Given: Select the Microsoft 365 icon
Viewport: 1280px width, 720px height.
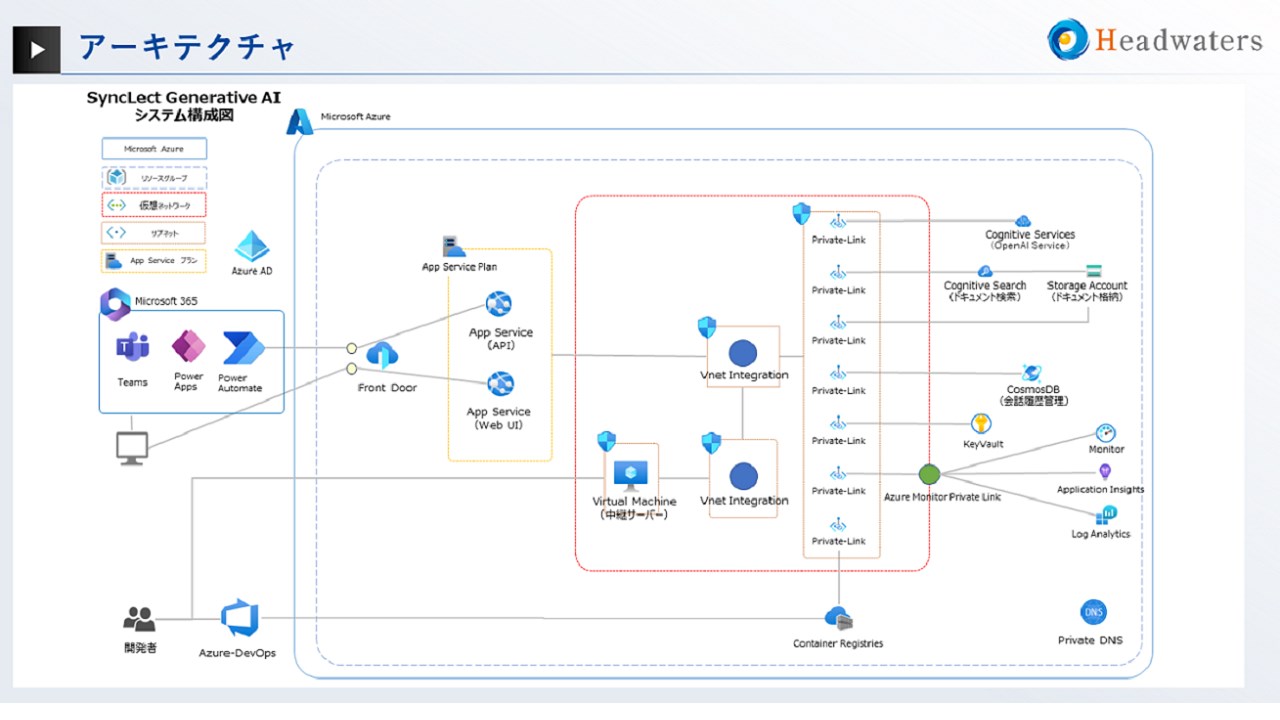Looking at the screenshot, I should pyautogui.click(x=115, y=304).
